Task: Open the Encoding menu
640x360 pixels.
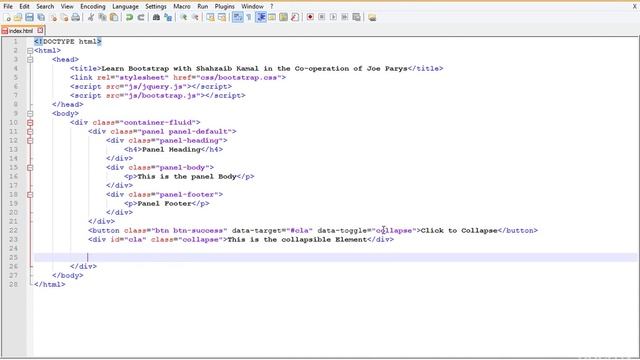Action: (x=93, y=7)
